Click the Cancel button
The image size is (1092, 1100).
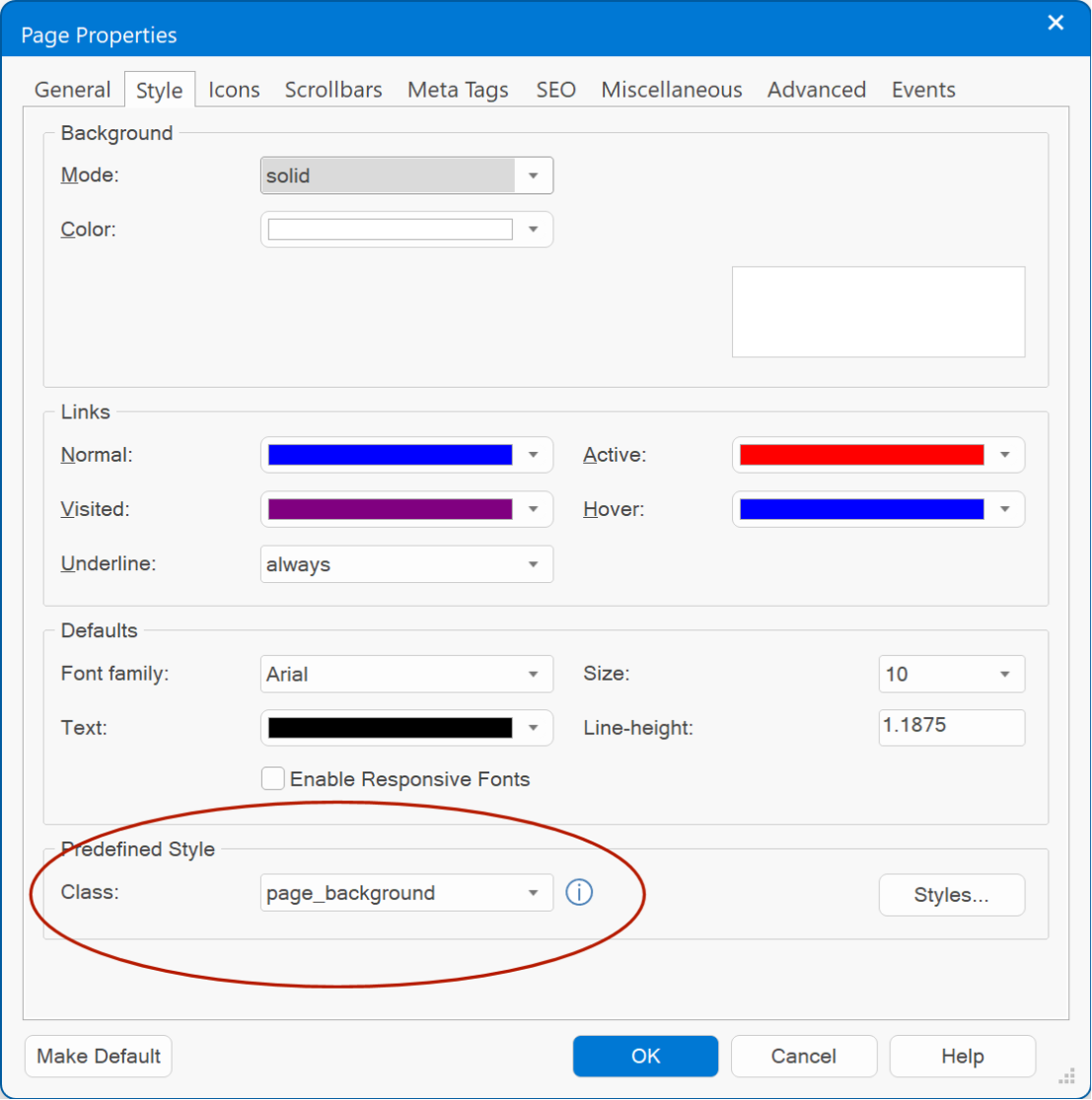(804, 1056)
